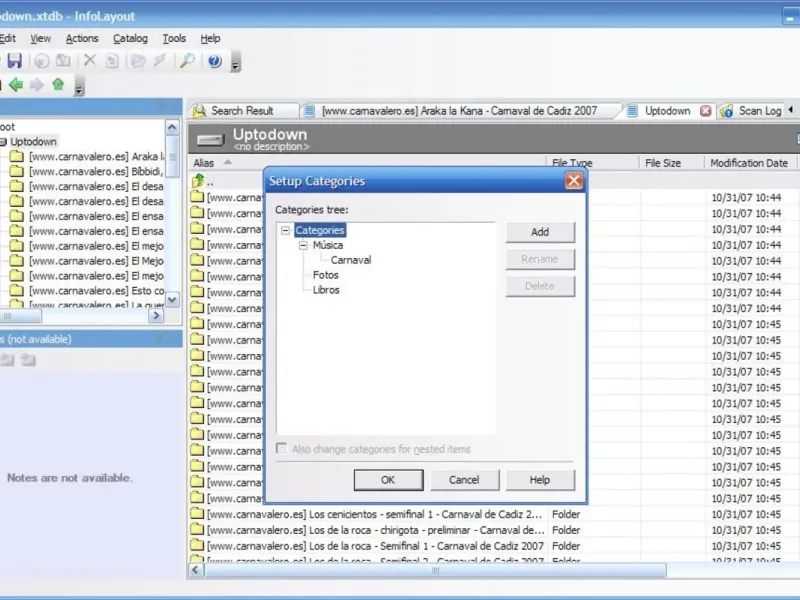
Task: Click the drive icon beside Uptodown header
Action: [x=211, y=139]
